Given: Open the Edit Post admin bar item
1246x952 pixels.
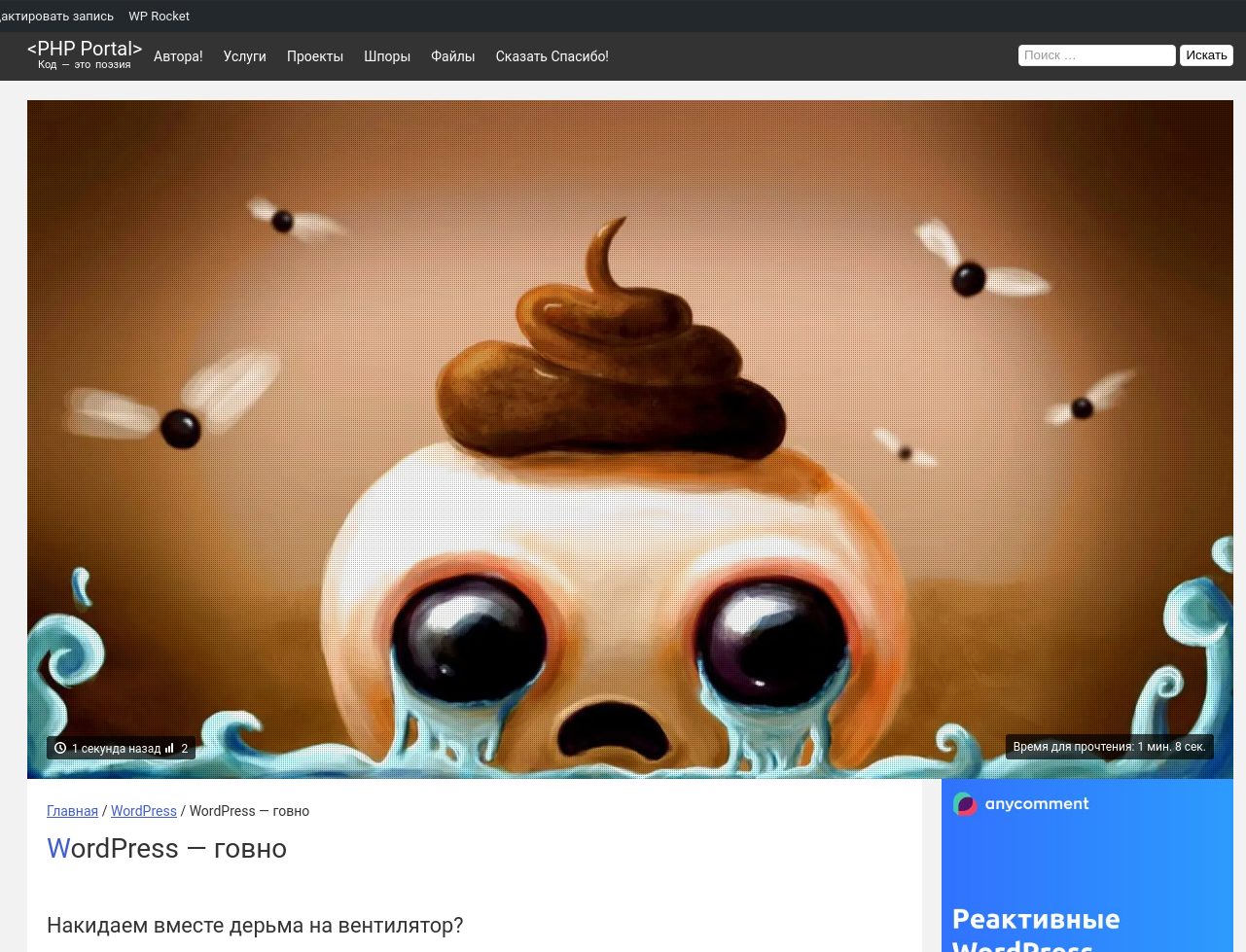Looking at the screenshot, I should coord(56,16).
